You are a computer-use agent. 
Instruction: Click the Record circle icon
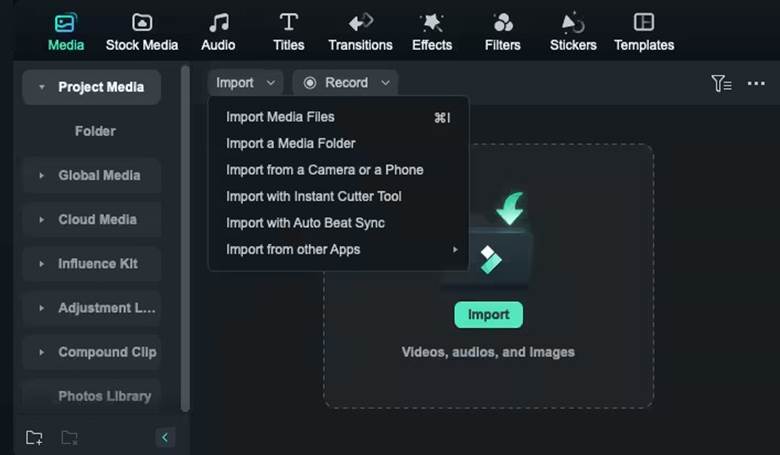point(310,83)
